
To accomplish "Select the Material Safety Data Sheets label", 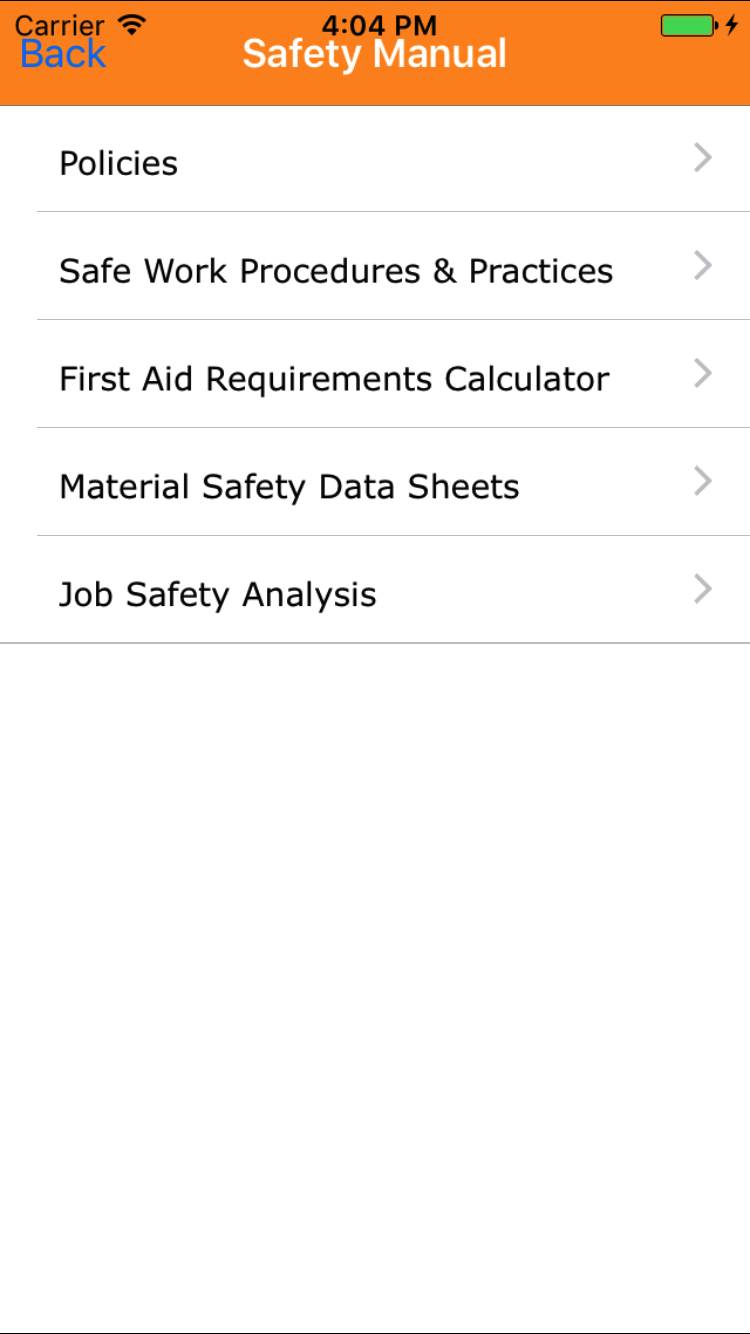I will pos(289,487).
